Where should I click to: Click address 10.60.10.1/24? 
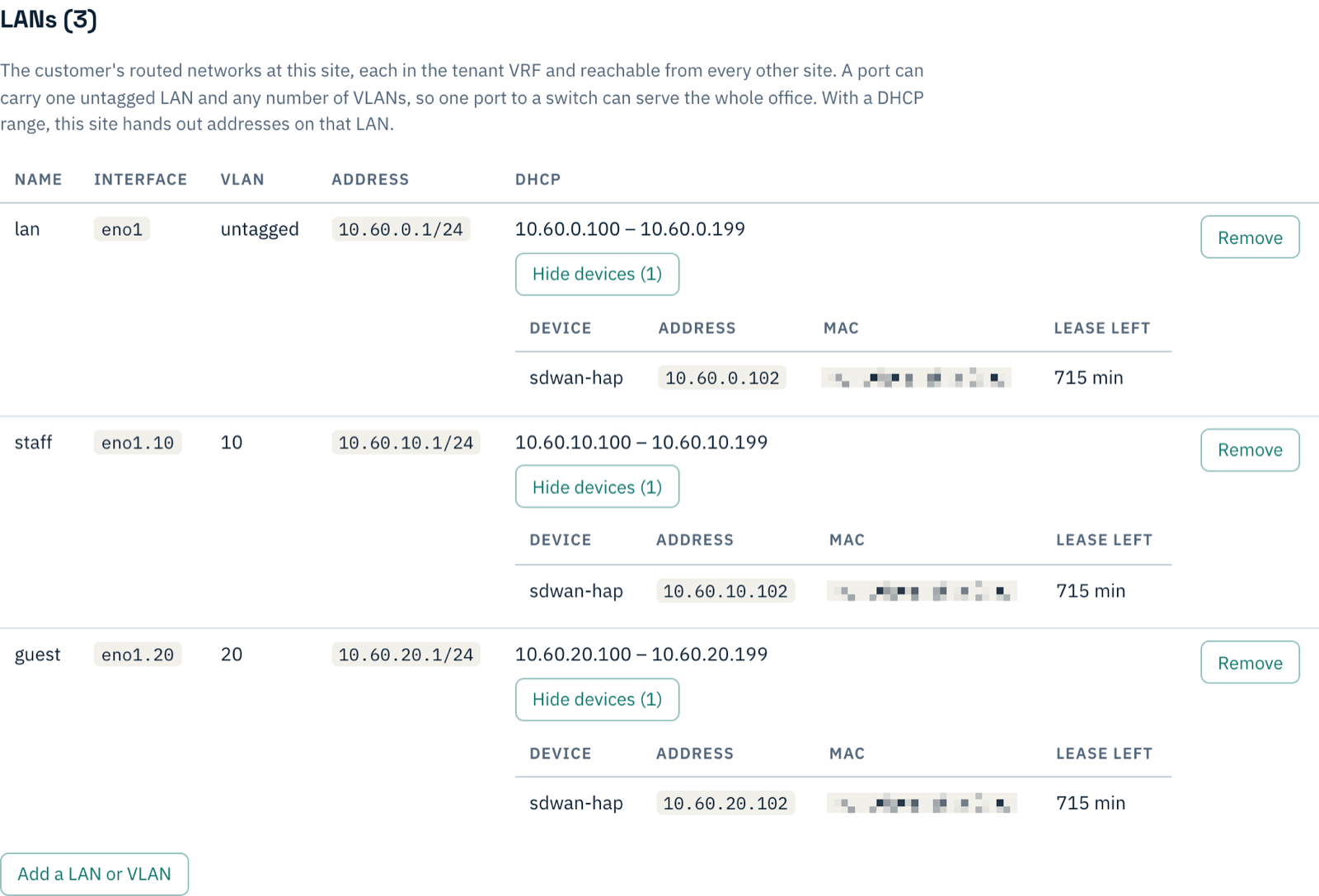pyautogui.click(x=406, y=443)
